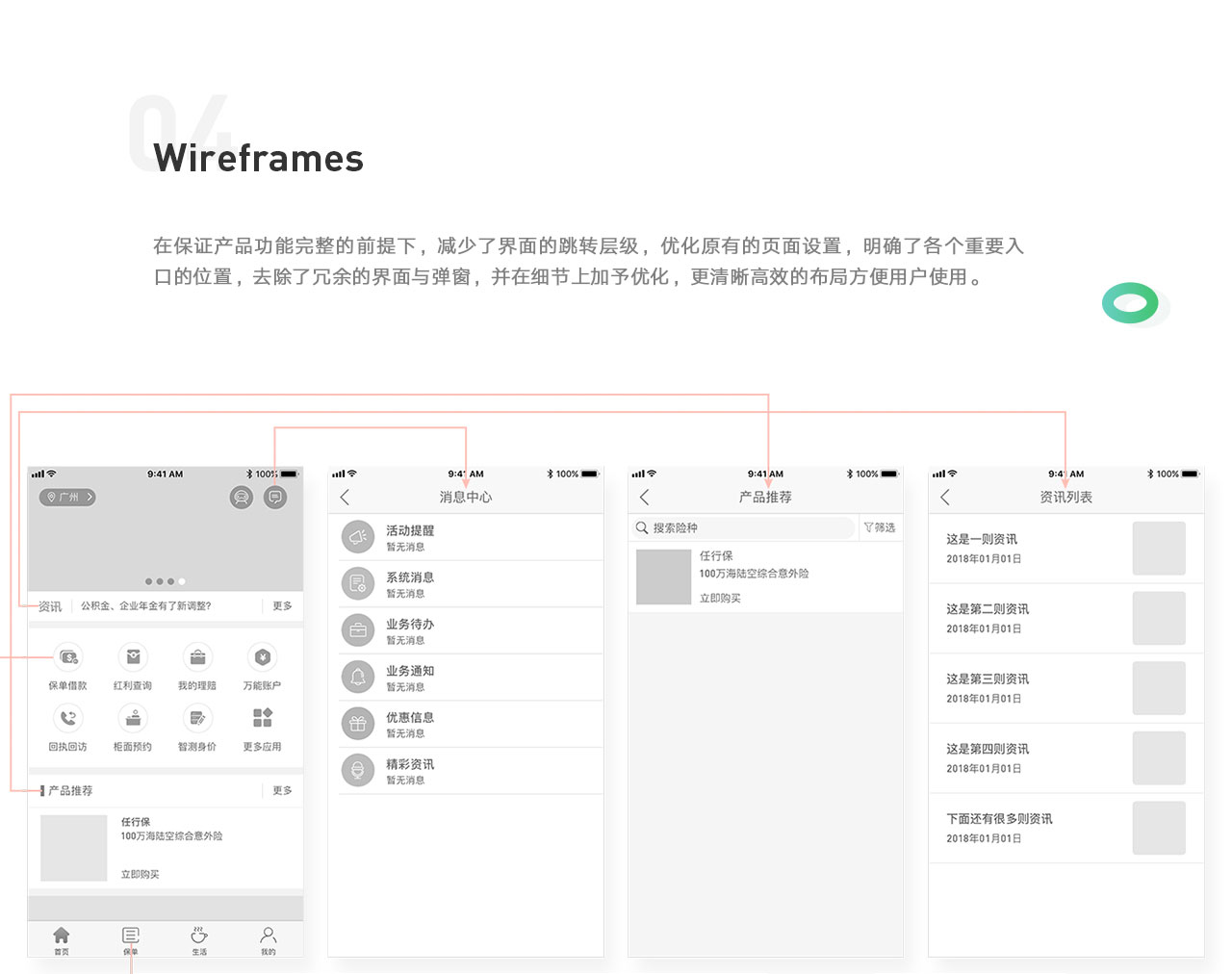Tap the 回执回访 phone callback icon

[67, 719]
